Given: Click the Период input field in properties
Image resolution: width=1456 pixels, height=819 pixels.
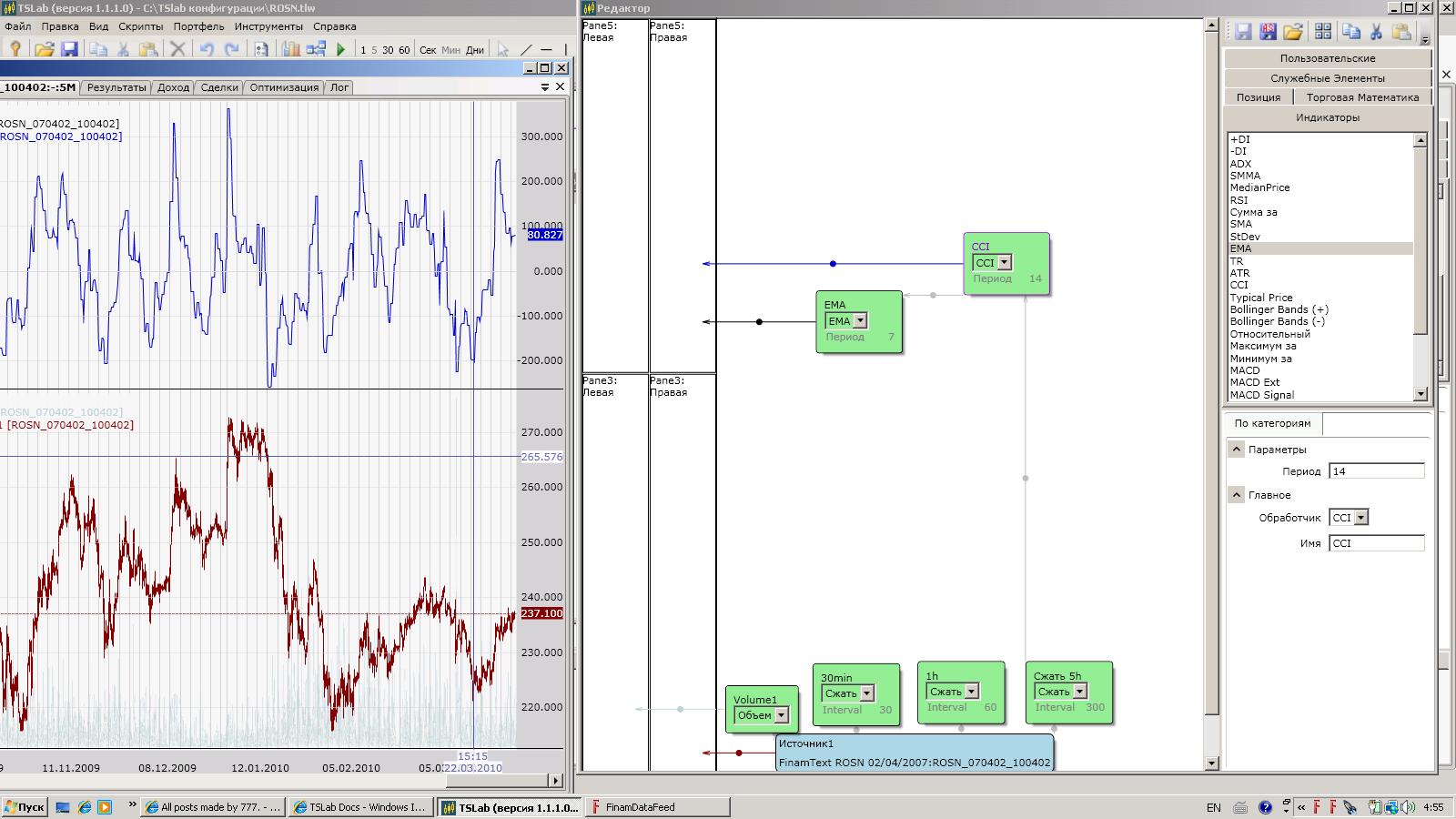Looking at the screenshot, I should click(1376, 471).
